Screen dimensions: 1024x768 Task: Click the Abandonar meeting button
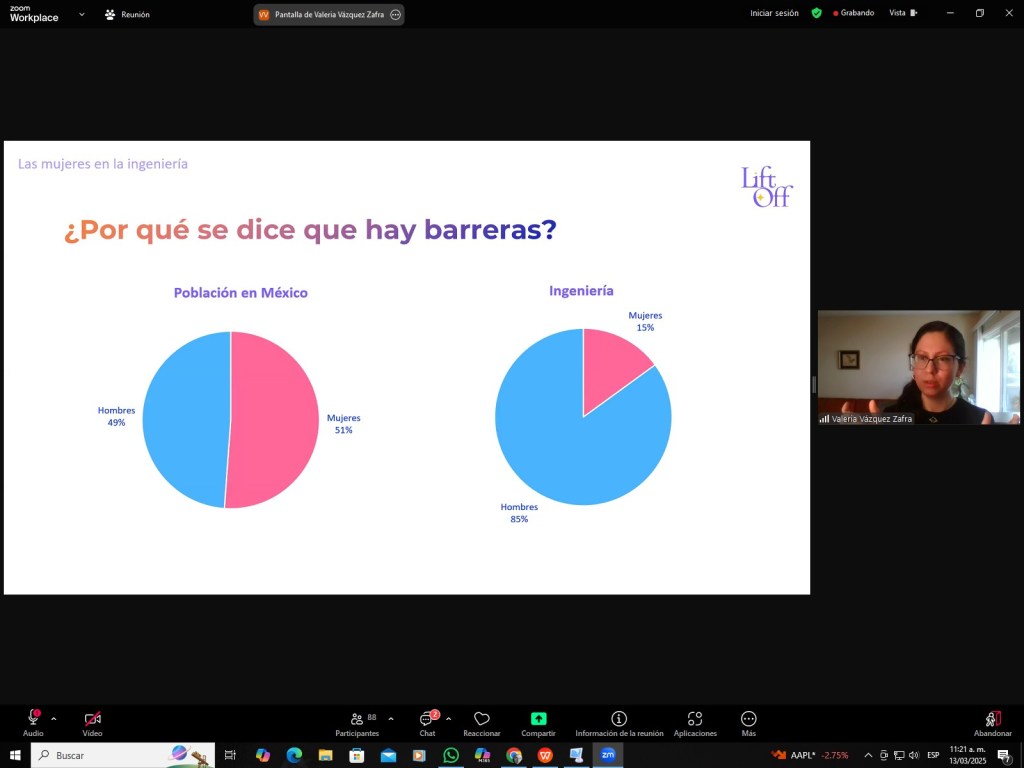point(992,719)
